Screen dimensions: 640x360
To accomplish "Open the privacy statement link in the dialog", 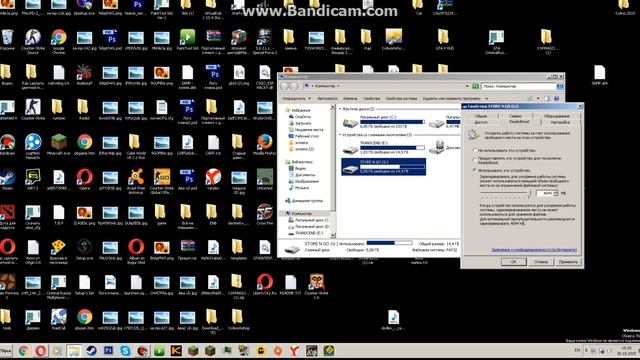I will [x=534, y=249].
